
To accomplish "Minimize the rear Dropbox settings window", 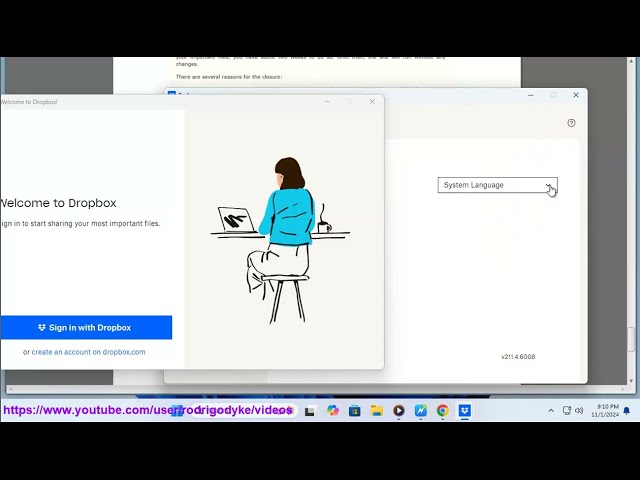I will 531,95.
